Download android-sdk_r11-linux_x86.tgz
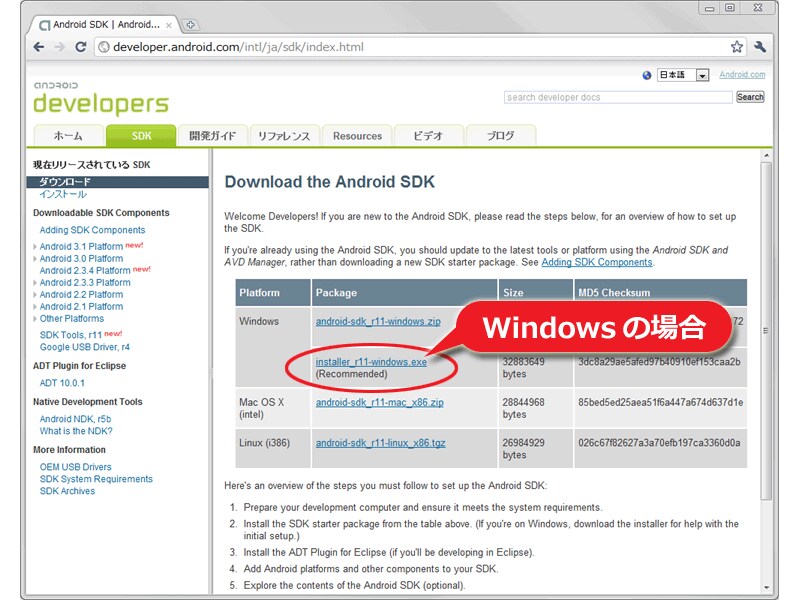The image size is (800, 600). (381, 443)
